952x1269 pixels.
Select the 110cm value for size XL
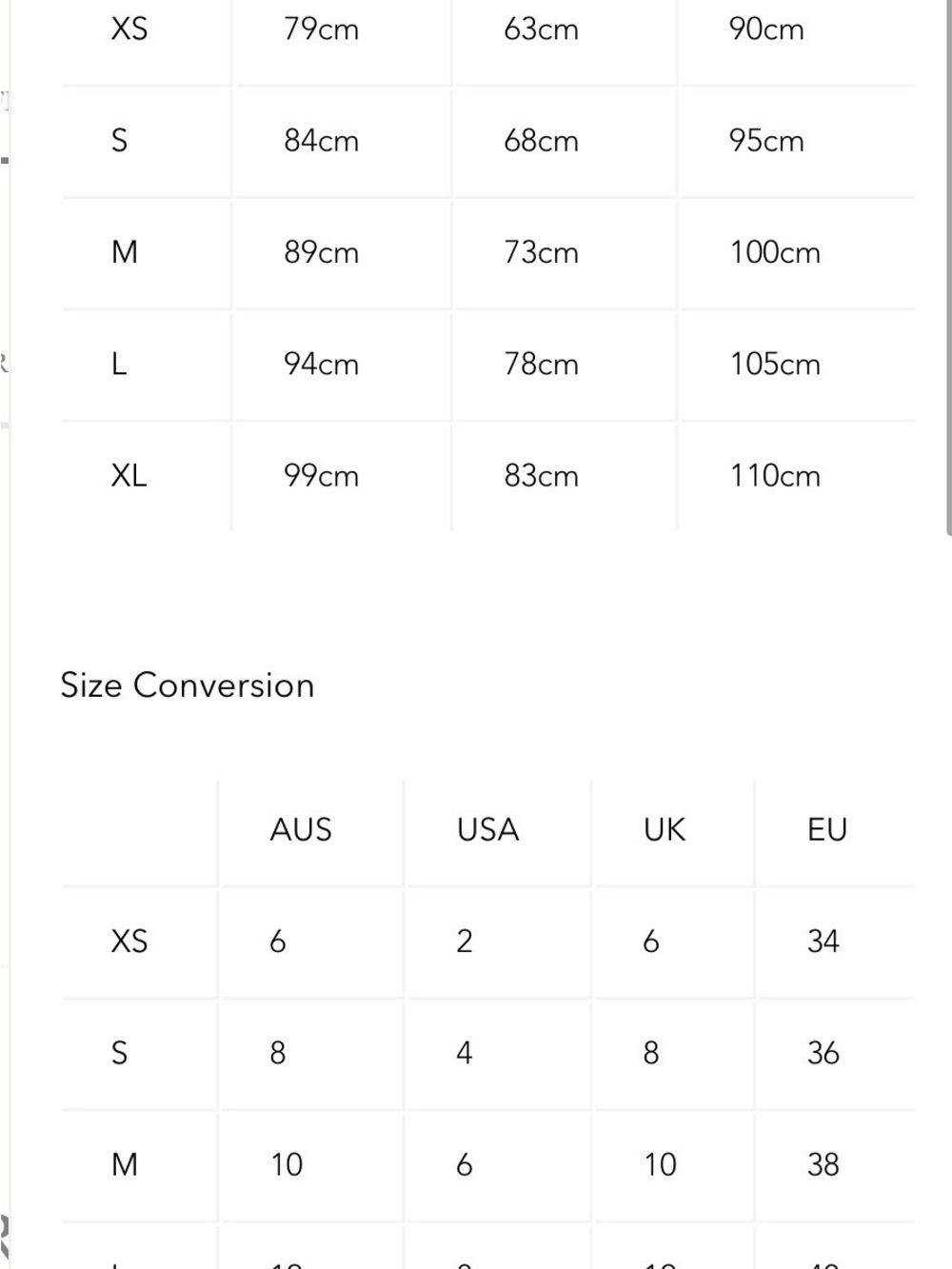(775, 475)
